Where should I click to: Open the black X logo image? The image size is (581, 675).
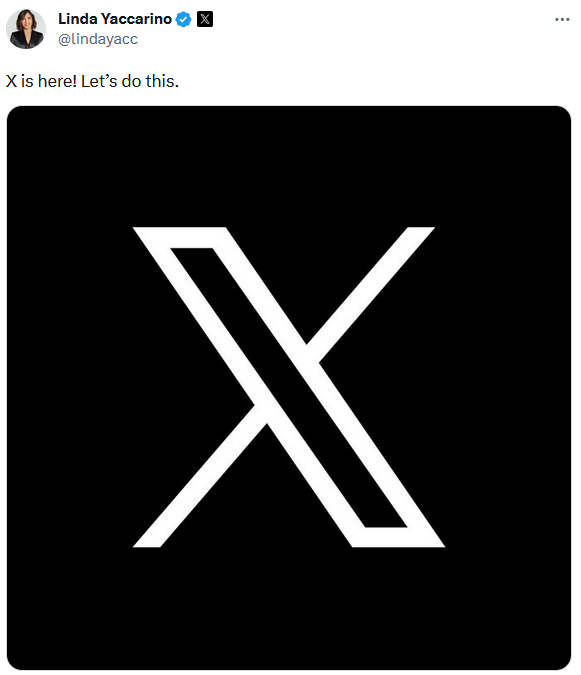[x=289, y=387]
